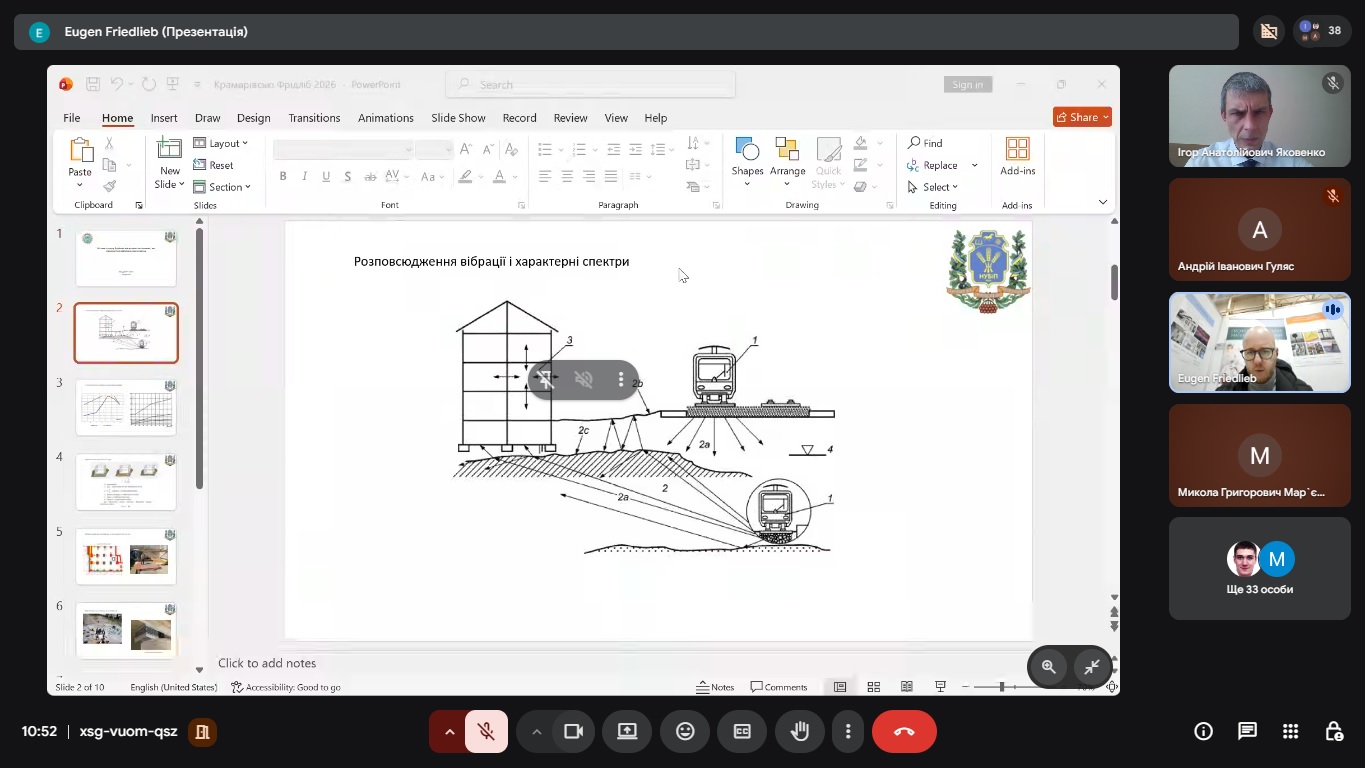Screen dimensions: 1366x768
Task: Open meeting chat panel
Action: (1247, 732)
